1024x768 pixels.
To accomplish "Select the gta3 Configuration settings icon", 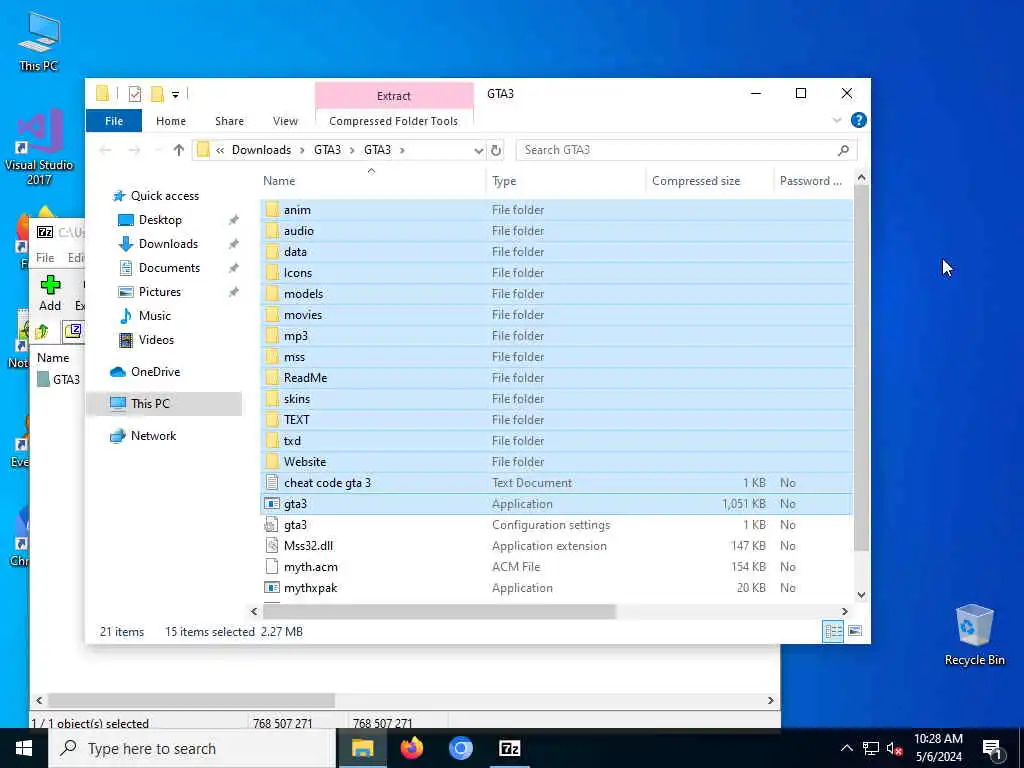I will pos(272,524).
